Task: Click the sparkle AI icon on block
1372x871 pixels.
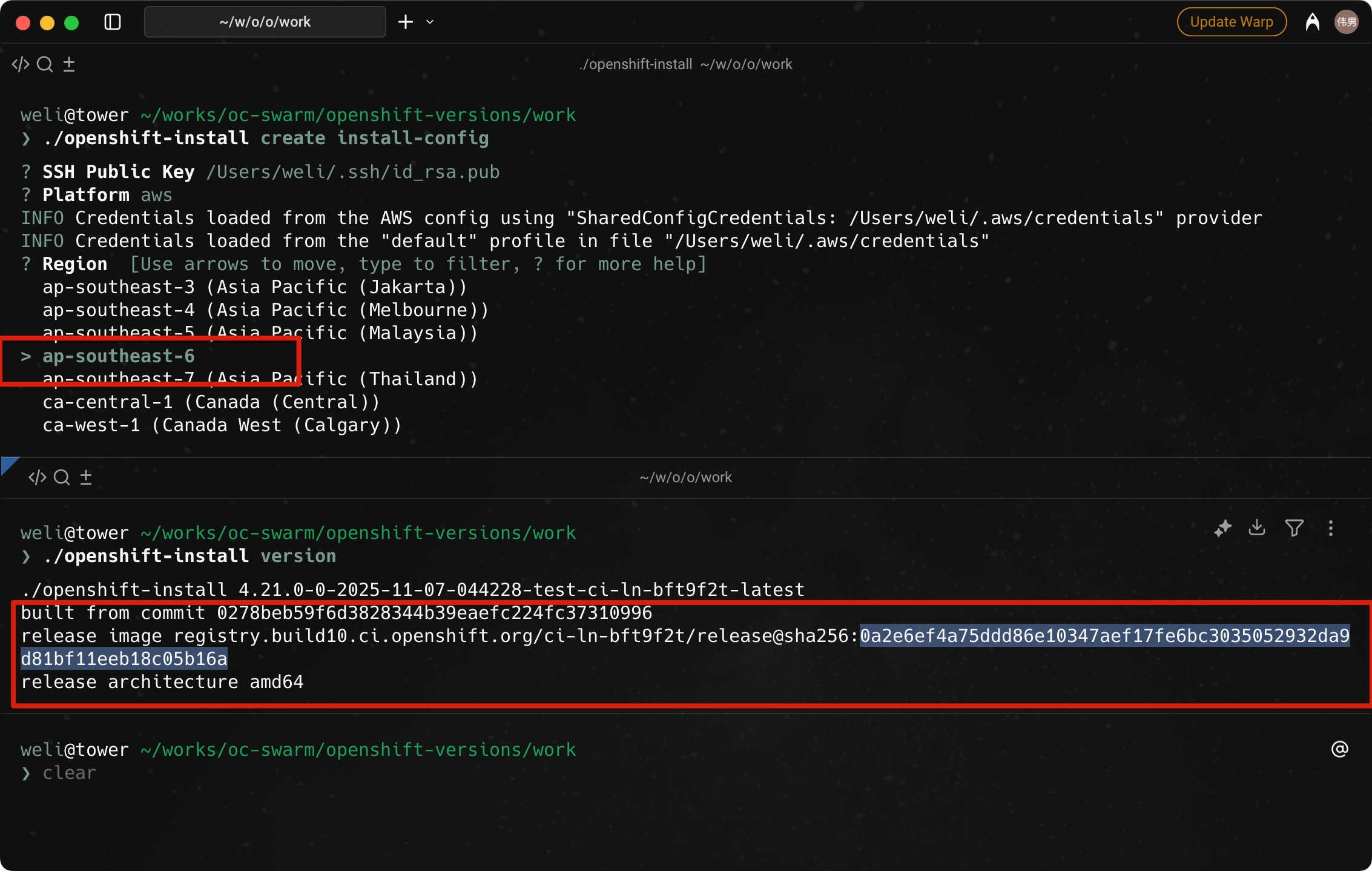Action: pyautogui.click(x=1222, y=528)
